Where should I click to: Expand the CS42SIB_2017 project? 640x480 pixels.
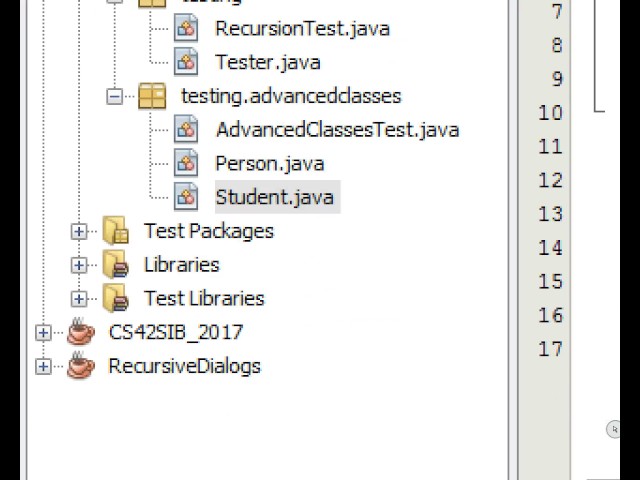point(43,333)
